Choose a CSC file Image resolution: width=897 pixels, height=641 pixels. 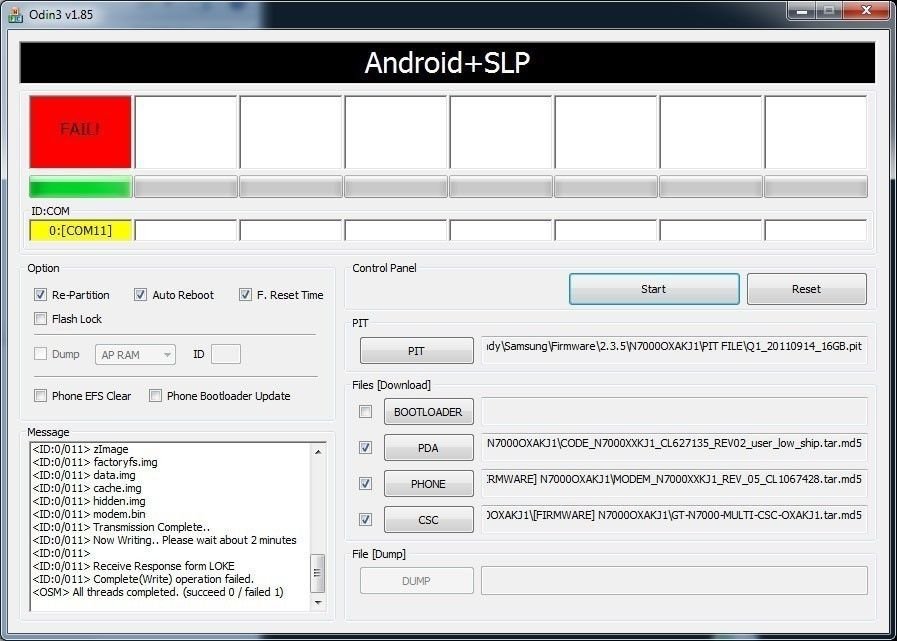coord(428,520)
